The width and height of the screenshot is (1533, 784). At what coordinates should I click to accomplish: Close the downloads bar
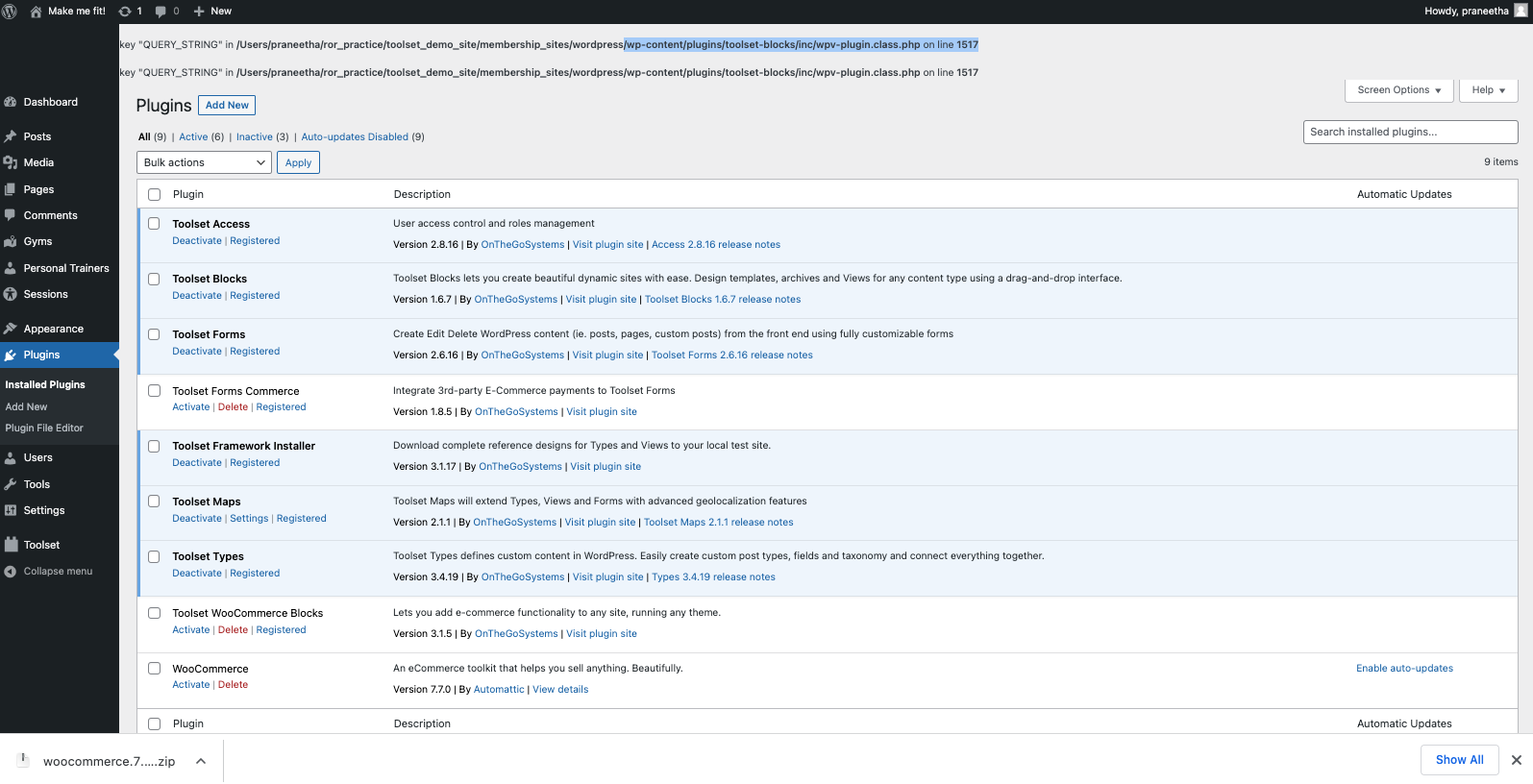(1517, 760)
